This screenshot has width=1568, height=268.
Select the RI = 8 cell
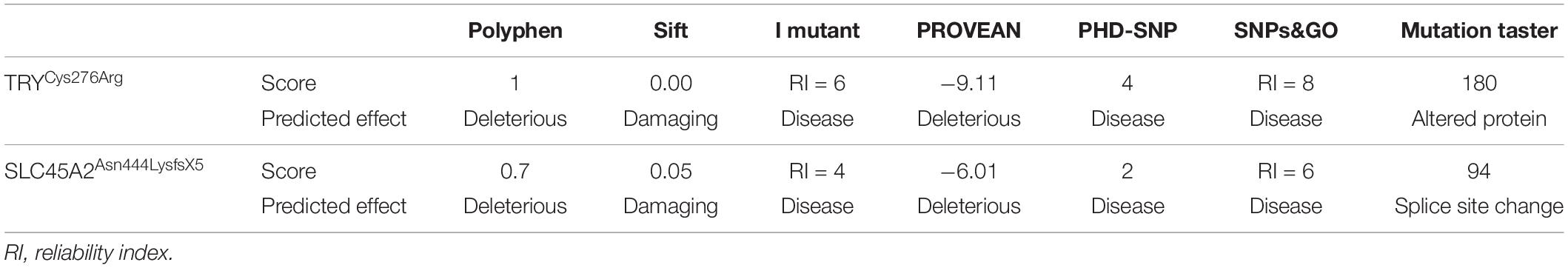pos(1285,83)
